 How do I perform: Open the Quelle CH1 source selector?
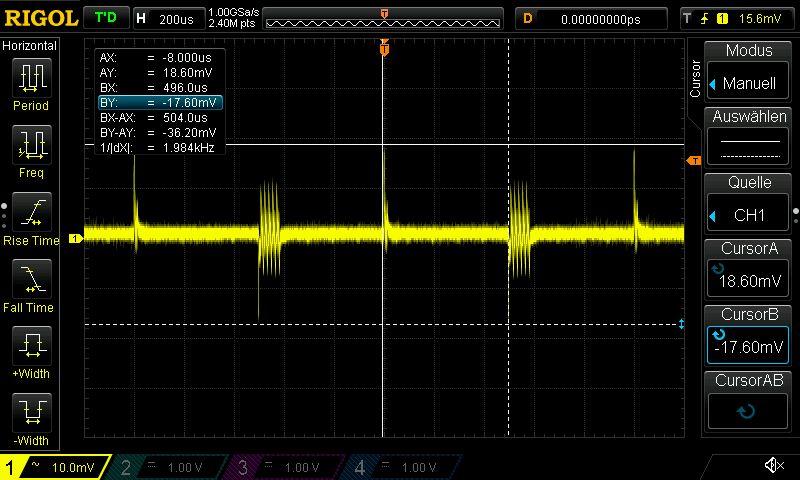point(749,204)
